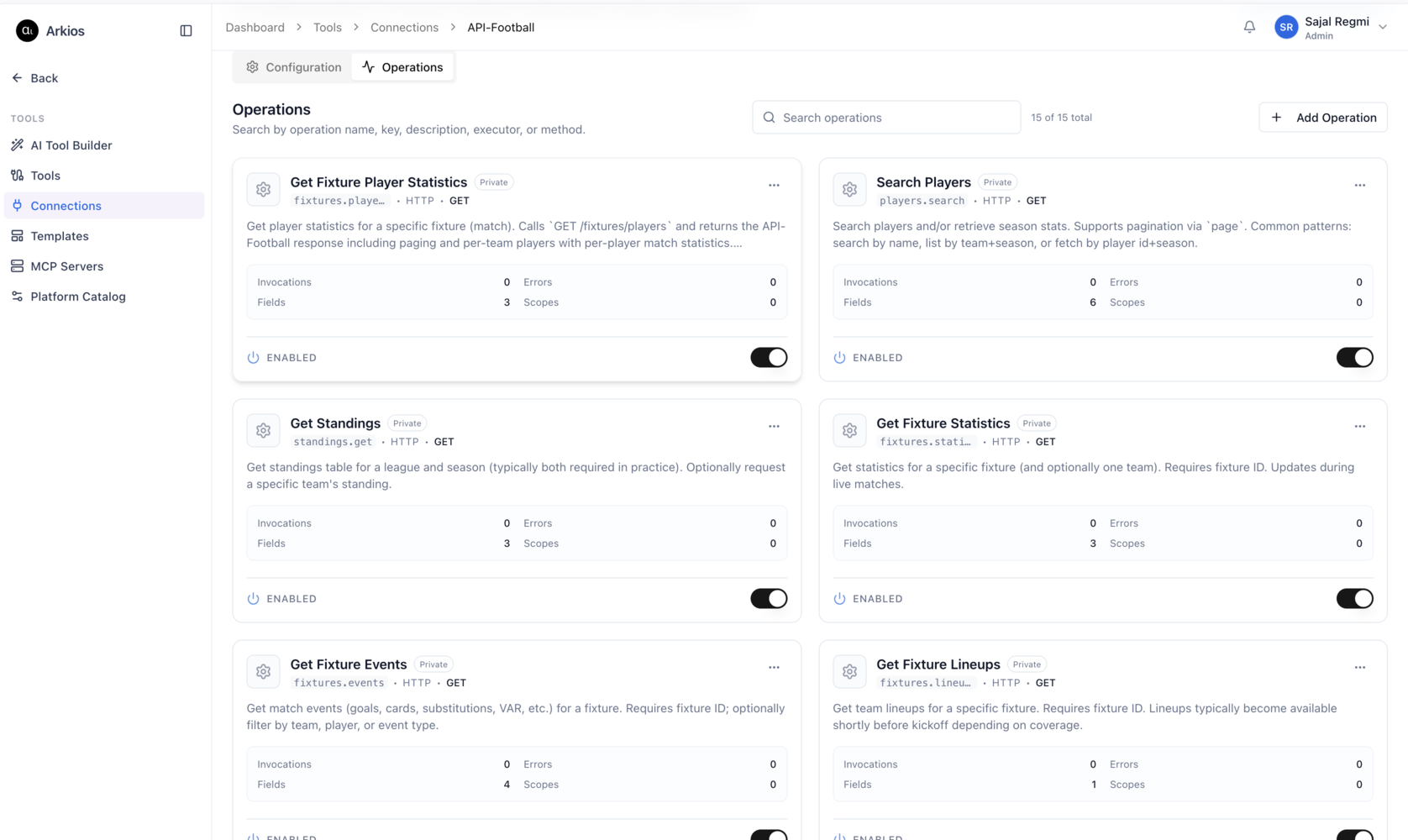Click the Add Operation button
Image resolution: width=1408 pixels, height=840 pixels.
click(x=1323, y=118)
